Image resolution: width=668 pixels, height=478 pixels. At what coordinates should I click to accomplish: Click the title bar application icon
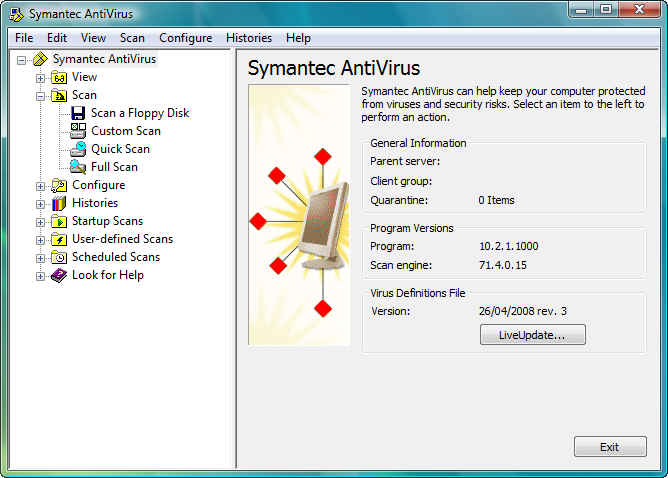[17, 14]
